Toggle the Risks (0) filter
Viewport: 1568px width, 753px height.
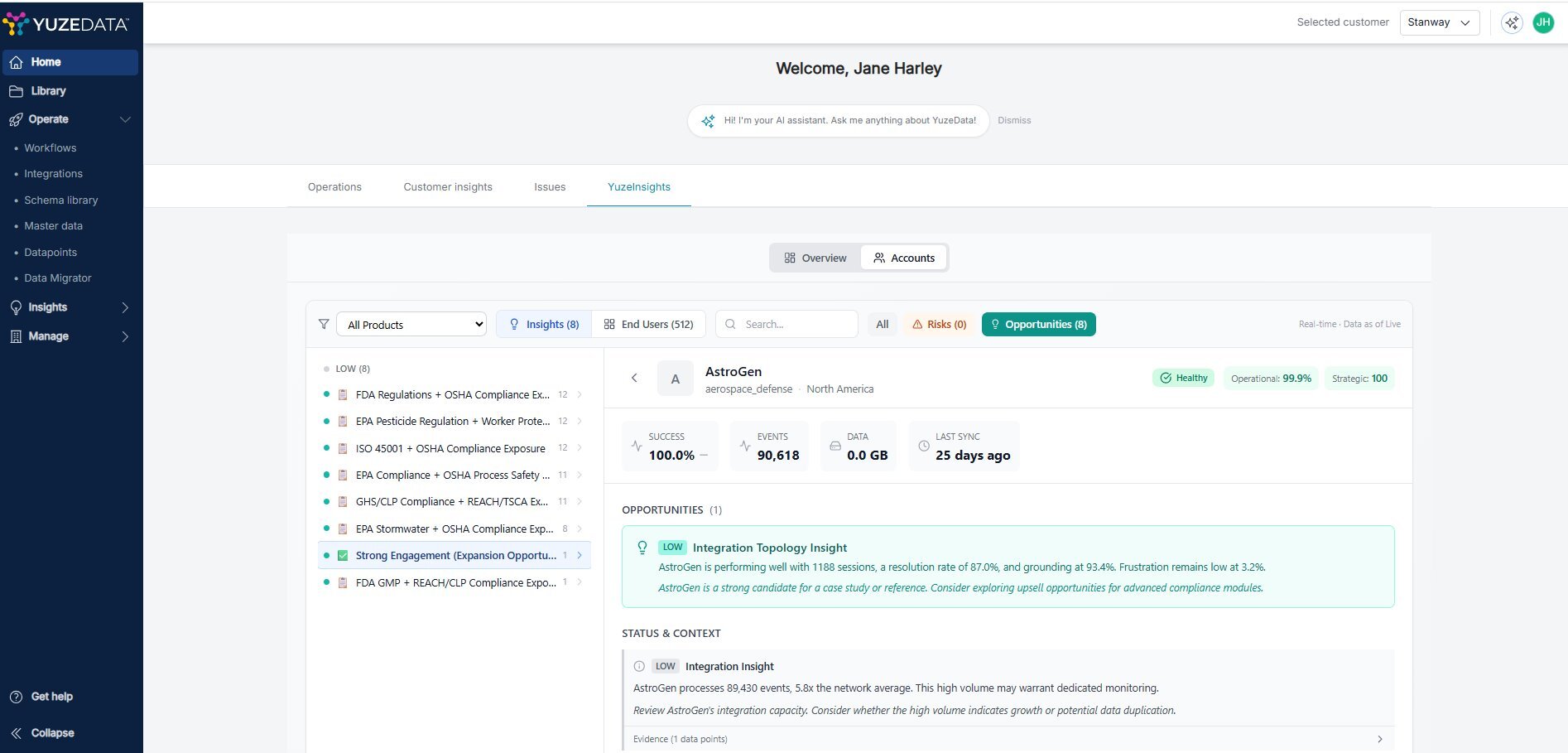[x=939, y=325]
